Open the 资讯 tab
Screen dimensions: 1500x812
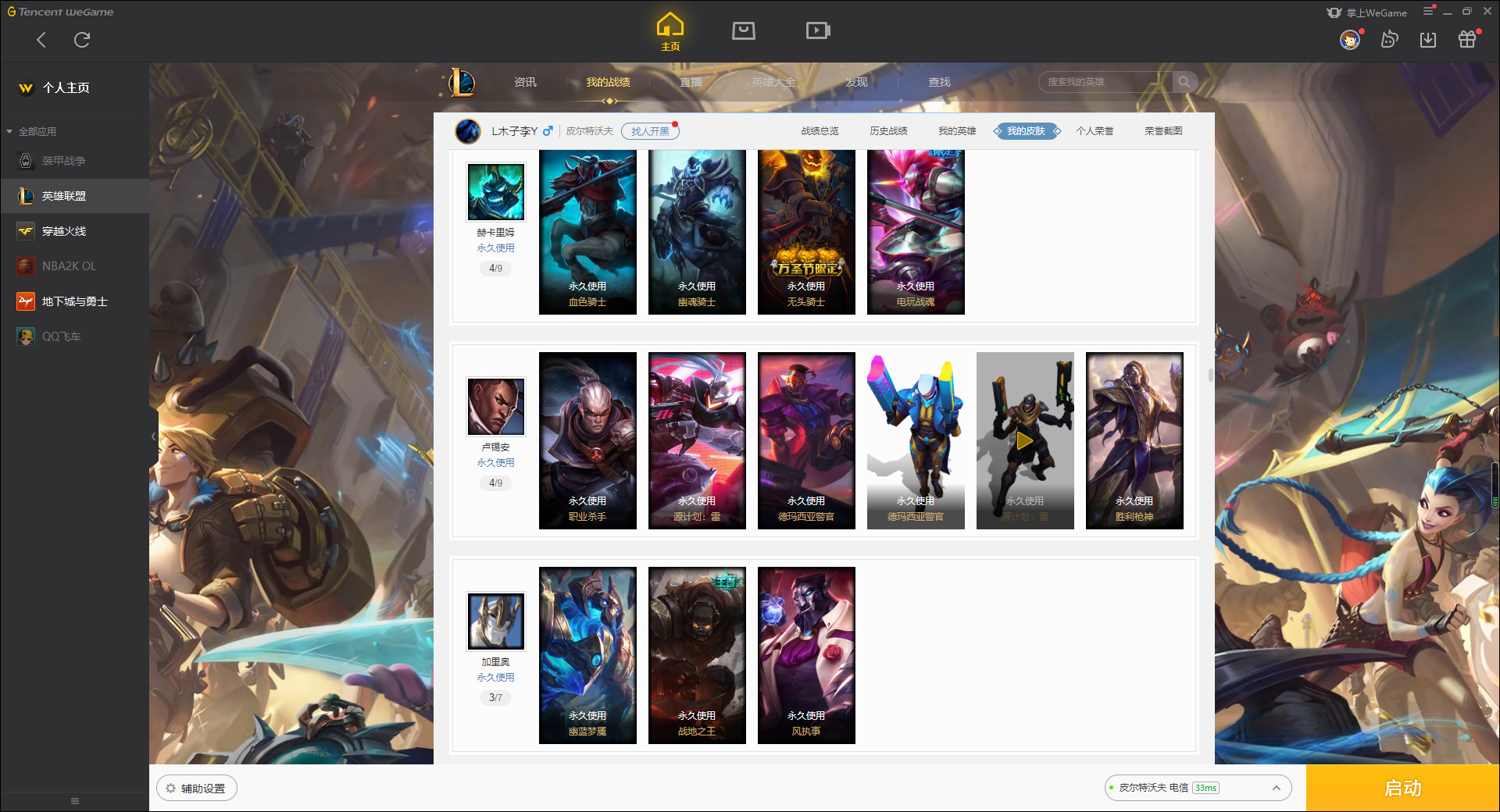525,82
